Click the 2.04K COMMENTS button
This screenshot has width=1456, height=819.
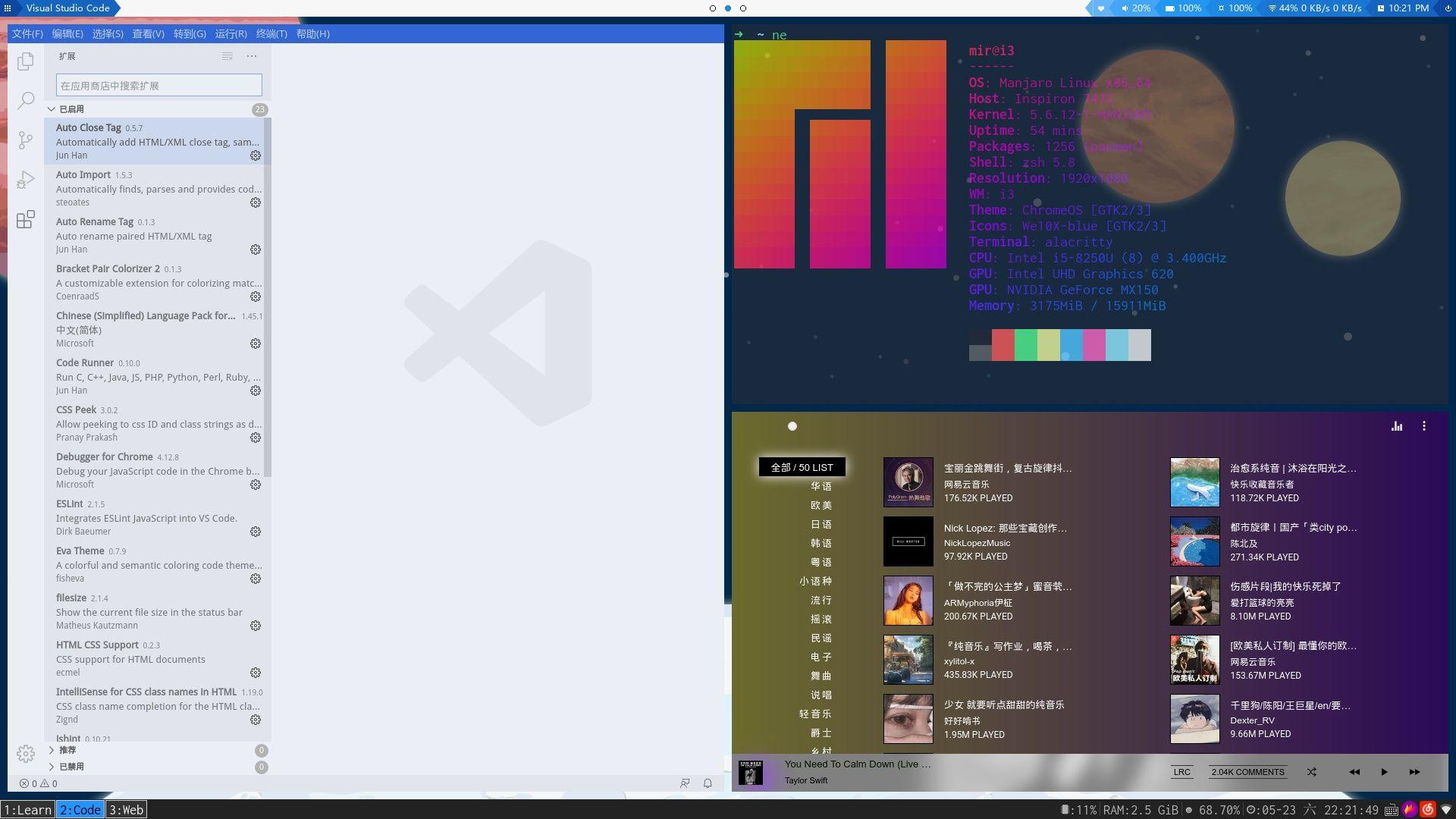click(1247, 772)
